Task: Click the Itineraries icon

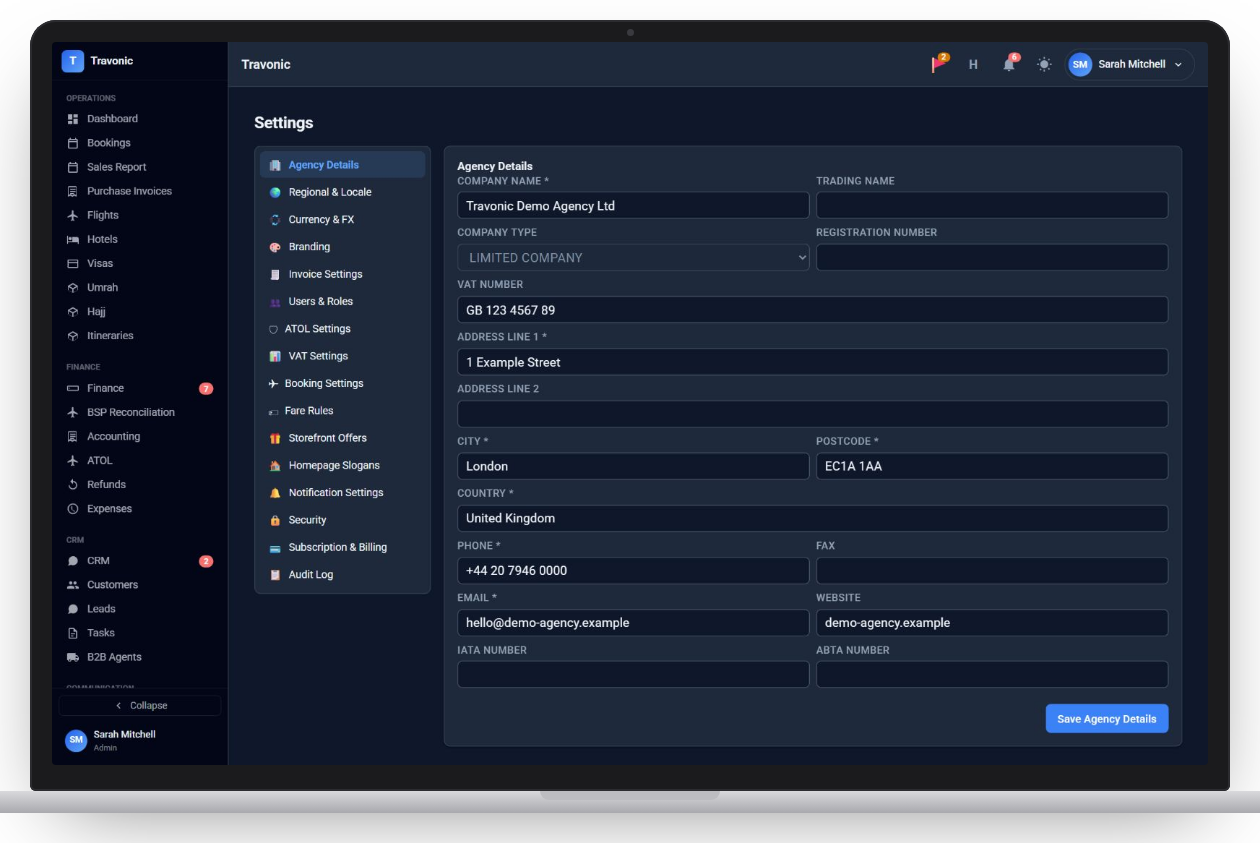Action: pyautogui.click(x=73, y=336)
